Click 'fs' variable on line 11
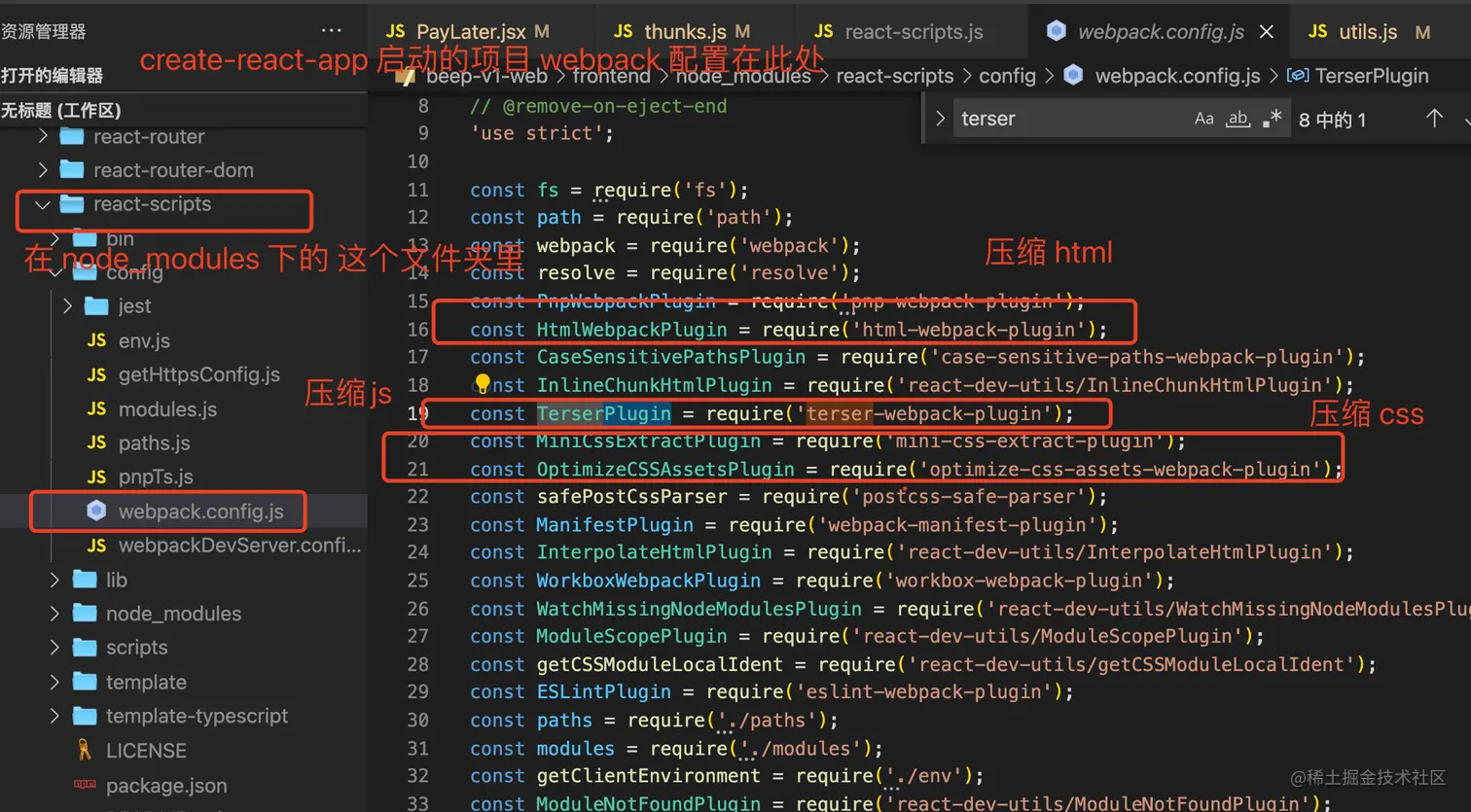Image resolution: width=1471 pixels, height=812 pixels. point(548,190)
